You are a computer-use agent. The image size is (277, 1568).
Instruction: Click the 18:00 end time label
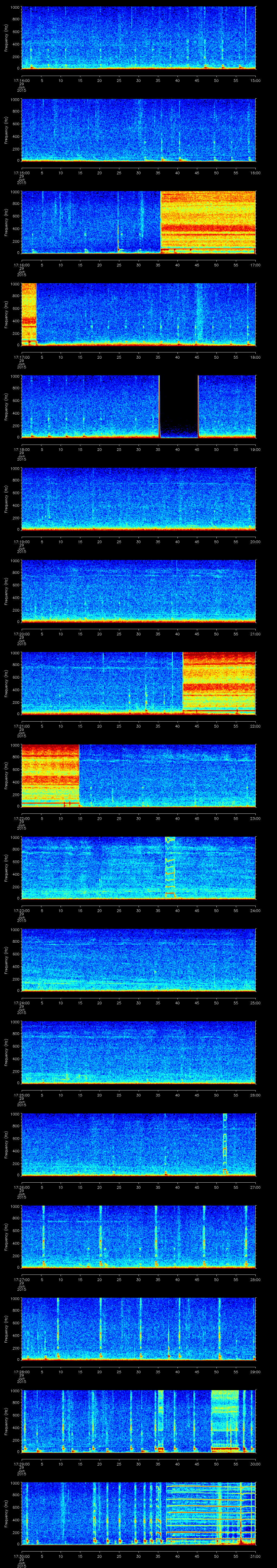[255, 358]
